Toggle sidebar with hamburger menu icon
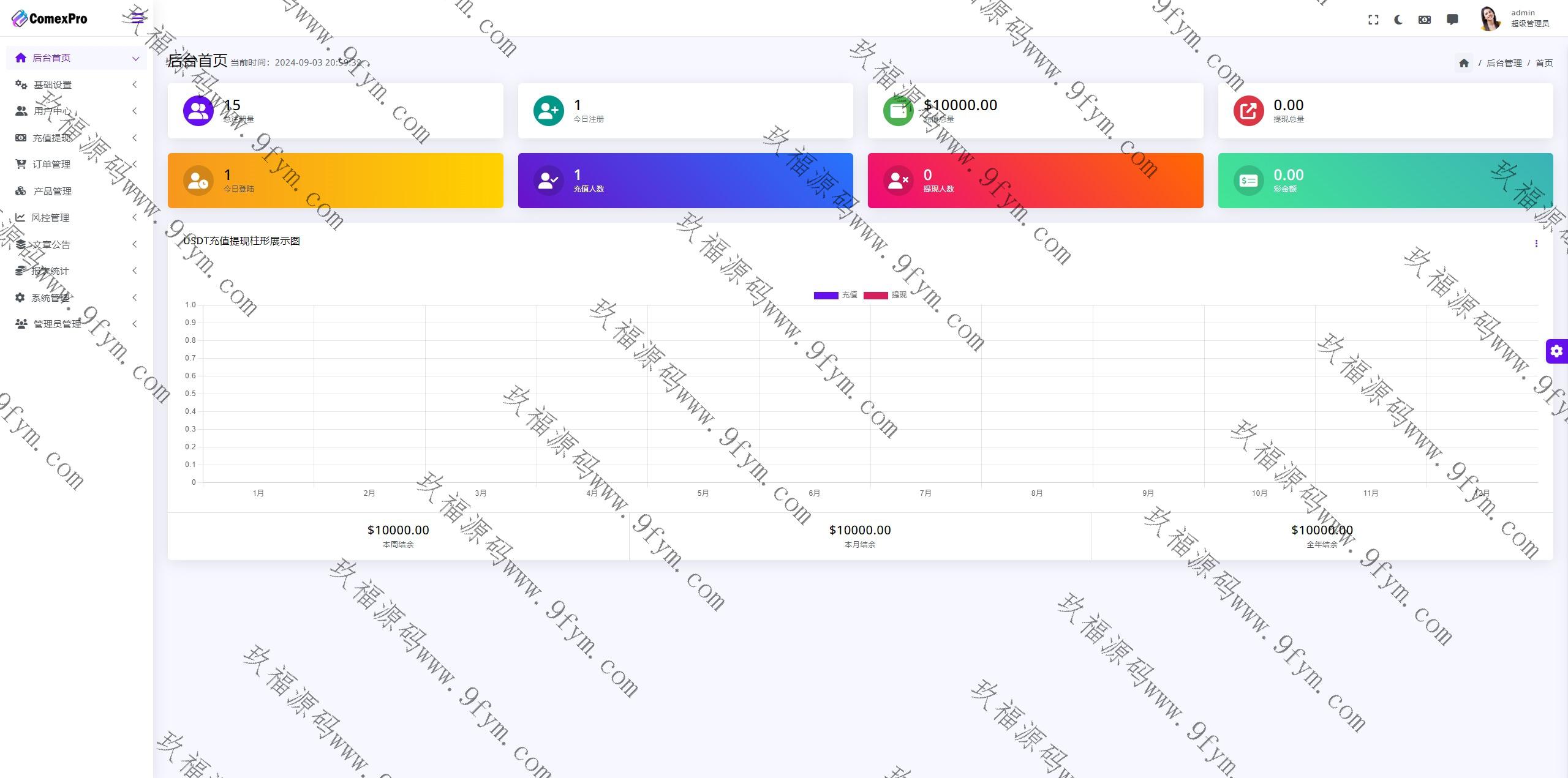 (x=138, y=18)
